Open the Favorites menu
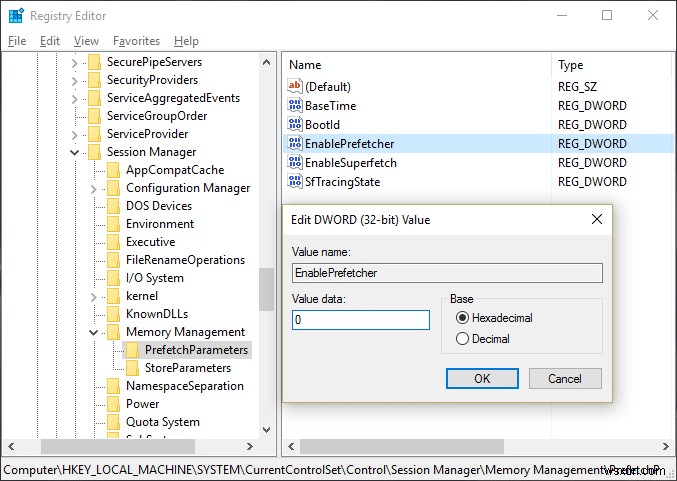677x481 pixels. click(136, 41)
